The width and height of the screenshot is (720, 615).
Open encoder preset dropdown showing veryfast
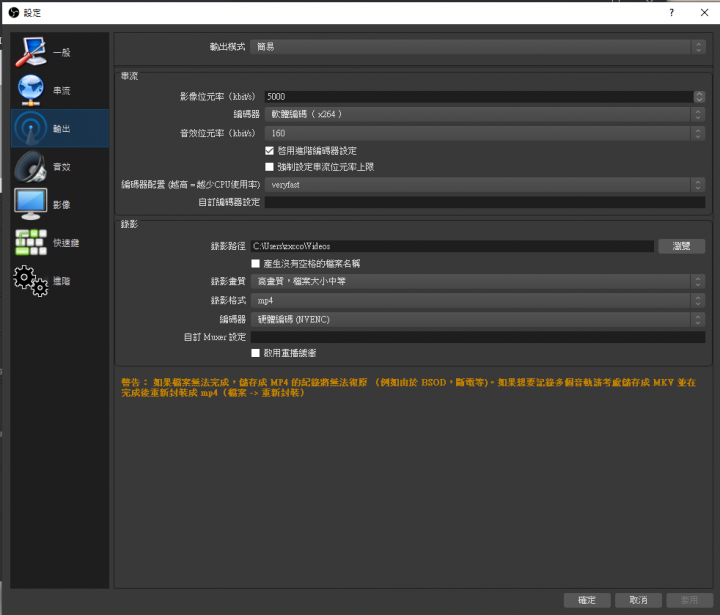click(485, 185)
